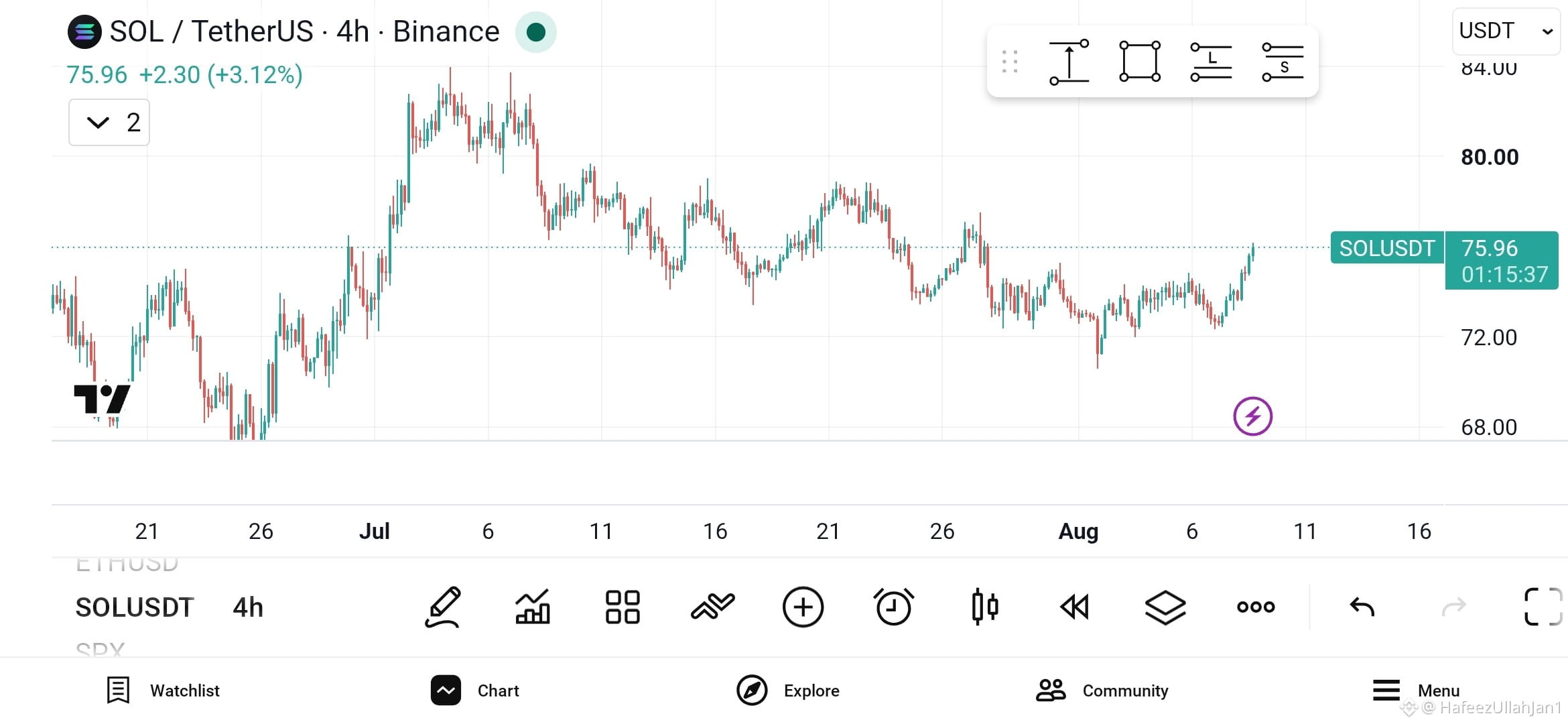Open the SOLUSDT symbol search

135,607
